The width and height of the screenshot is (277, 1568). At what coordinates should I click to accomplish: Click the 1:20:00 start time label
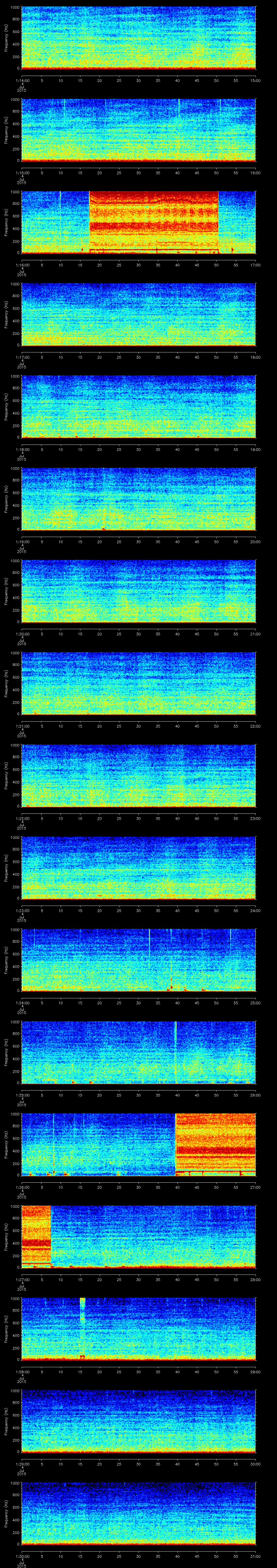[x=22, y=634]
